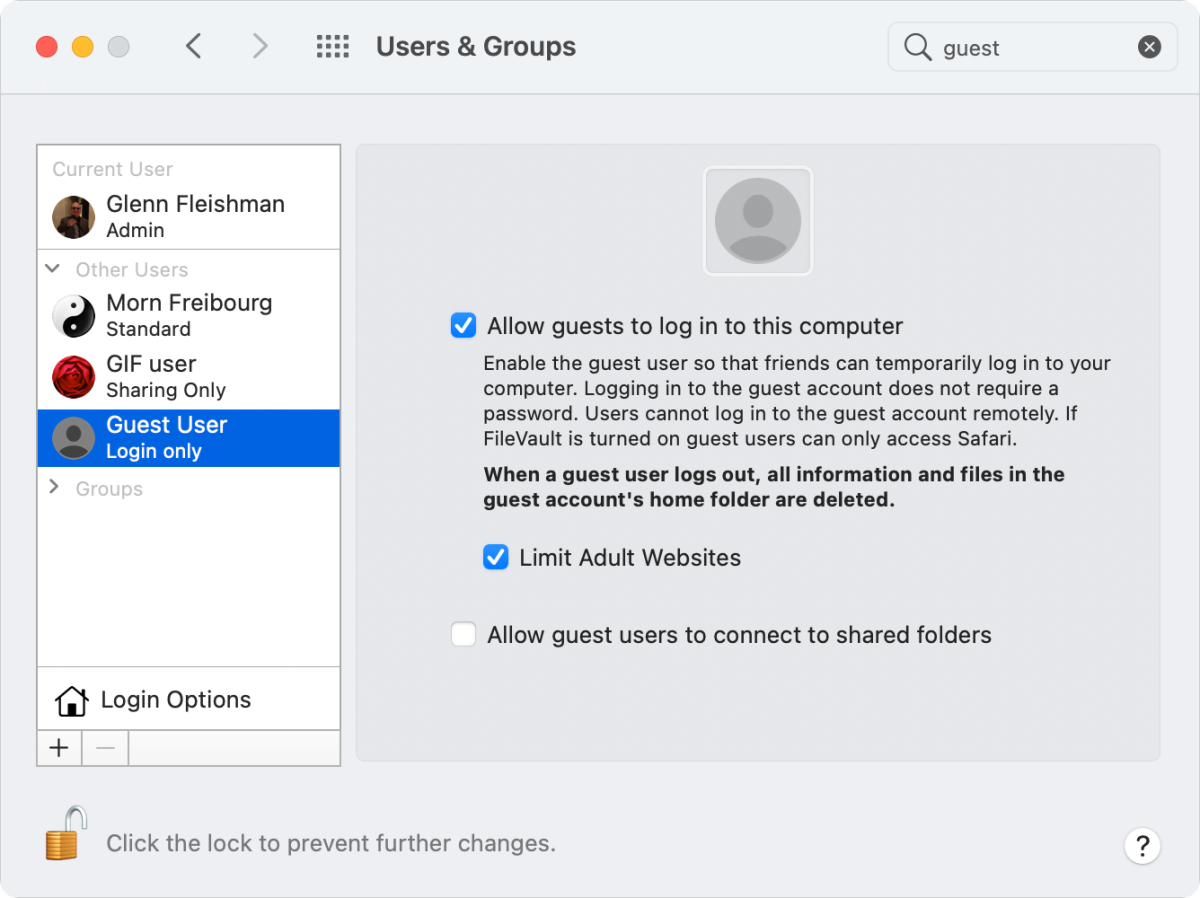Select Glenn Fleishman's account photo

pyautogui.click(x=72, y=216)
